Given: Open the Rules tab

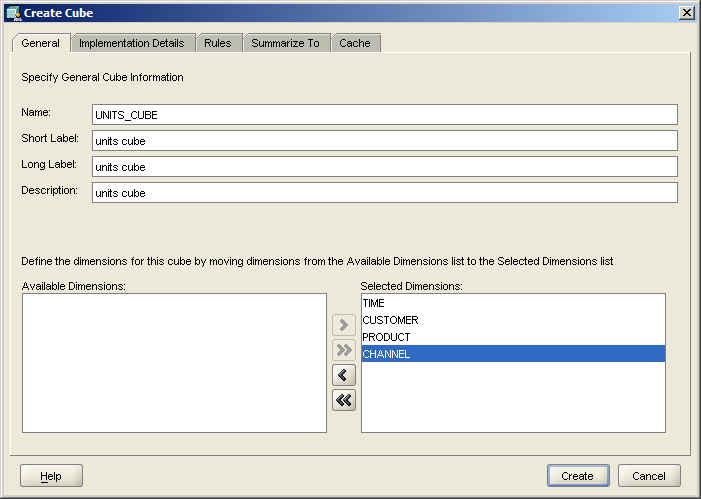Looking at the screenshot, I should point(218,43).
